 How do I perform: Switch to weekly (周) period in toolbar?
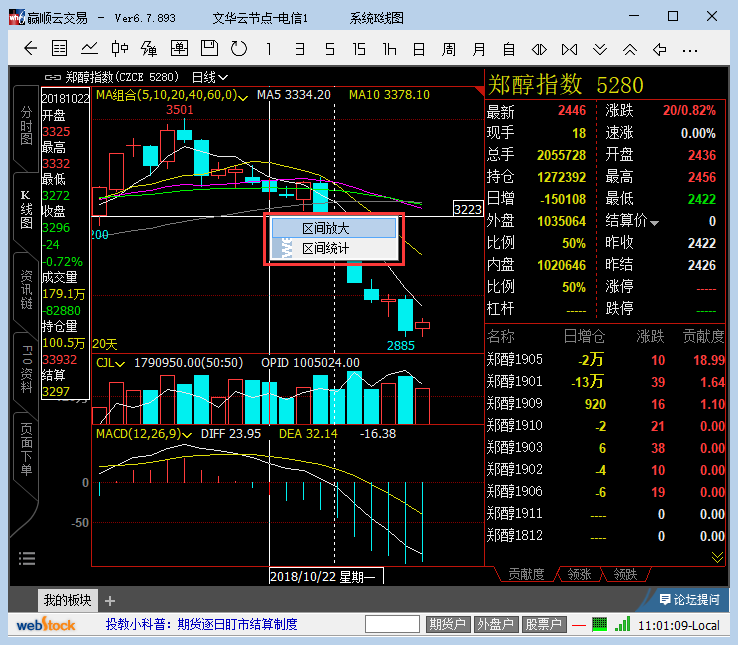tap(450, 48)
